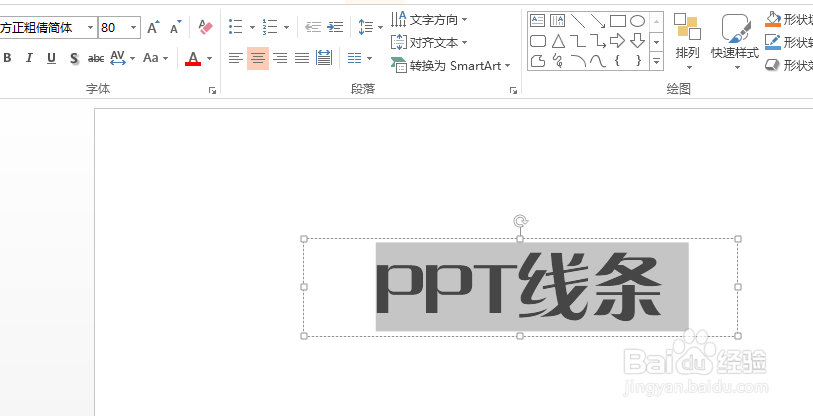The width and height of the screenshot is (813, 416).
Task: Select the straight line shape
Action: pos(578,21)
